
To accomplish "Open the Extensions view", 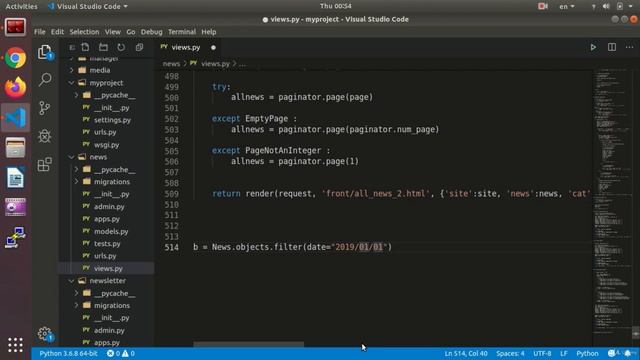I will 44,164.
